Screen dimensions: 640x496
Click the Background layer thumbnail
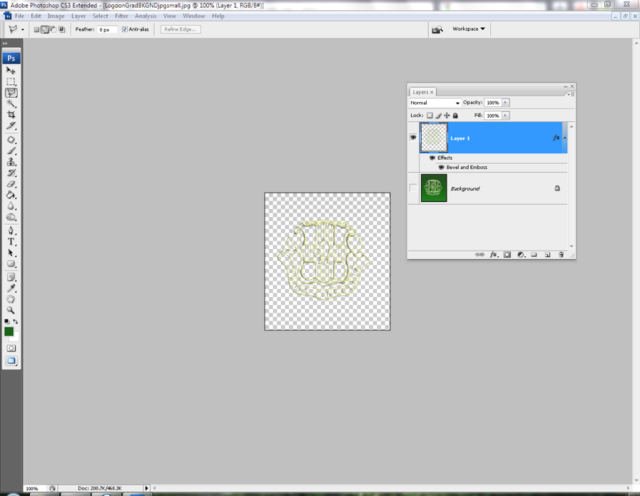(434, 188)
